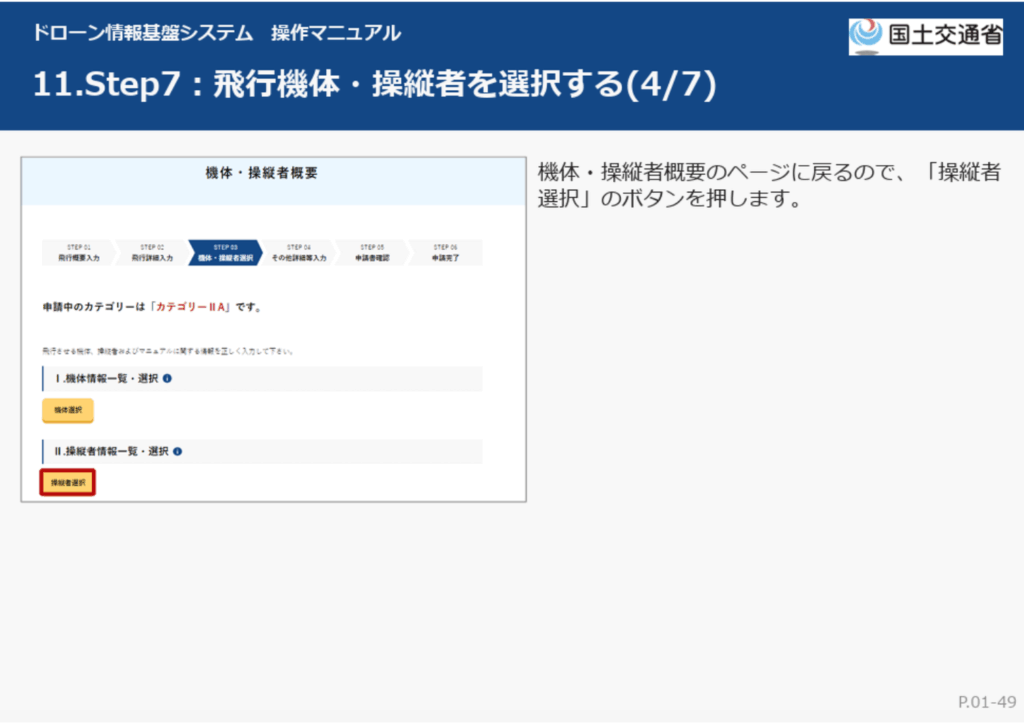Select the highlighted STEP 03 機体・操縦者選択 step
This screenshot has height=724, width=1024.
225,252
